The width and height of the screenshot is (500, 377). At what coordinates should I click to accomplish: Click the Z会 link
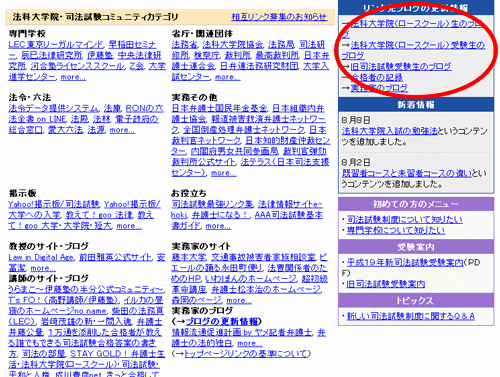click(x=136, y=66)
